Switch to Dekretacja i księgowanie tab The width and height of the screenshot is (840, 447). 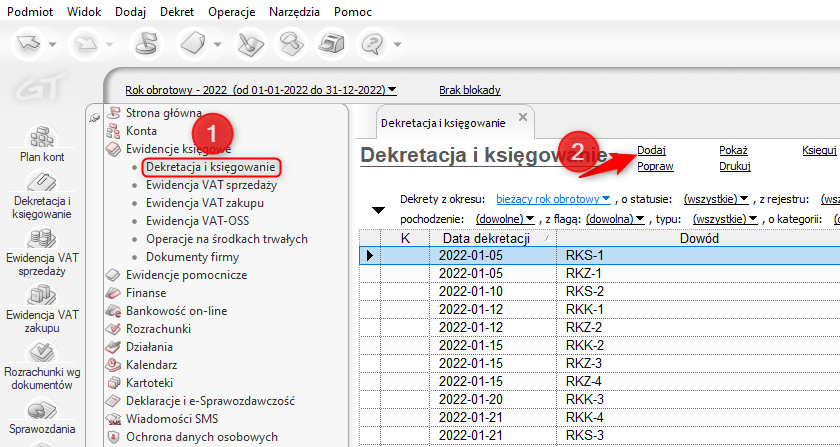(443, 123)
